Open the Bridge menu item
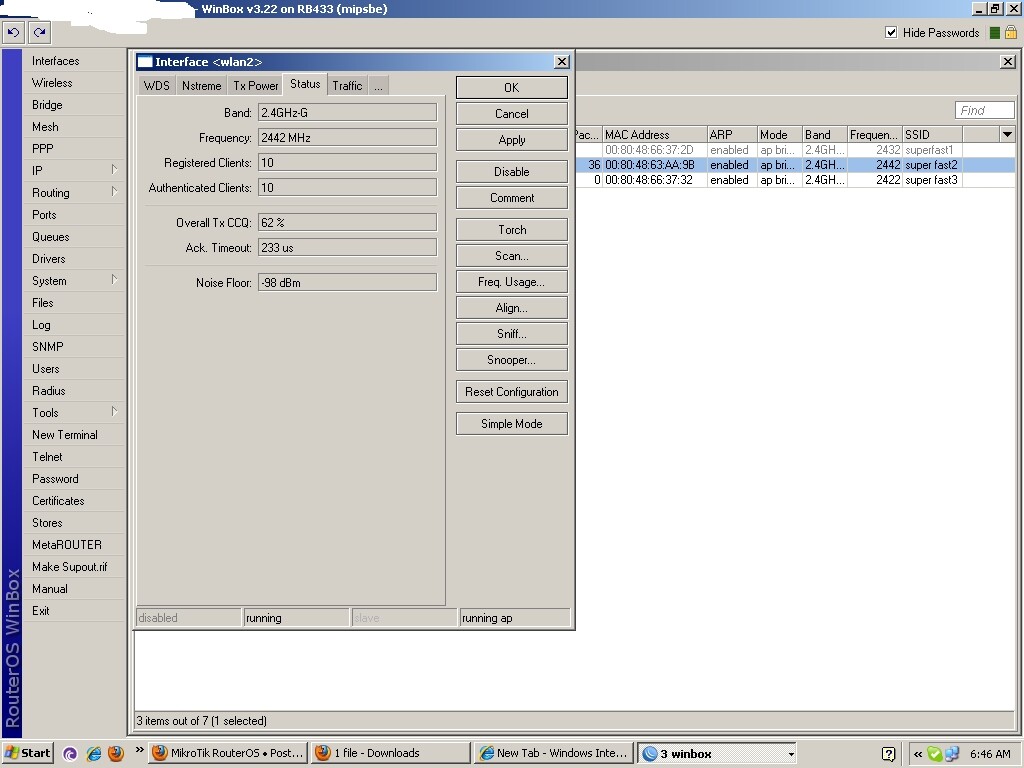Screen dimensions: 1024x768 (x=47, y=104)
